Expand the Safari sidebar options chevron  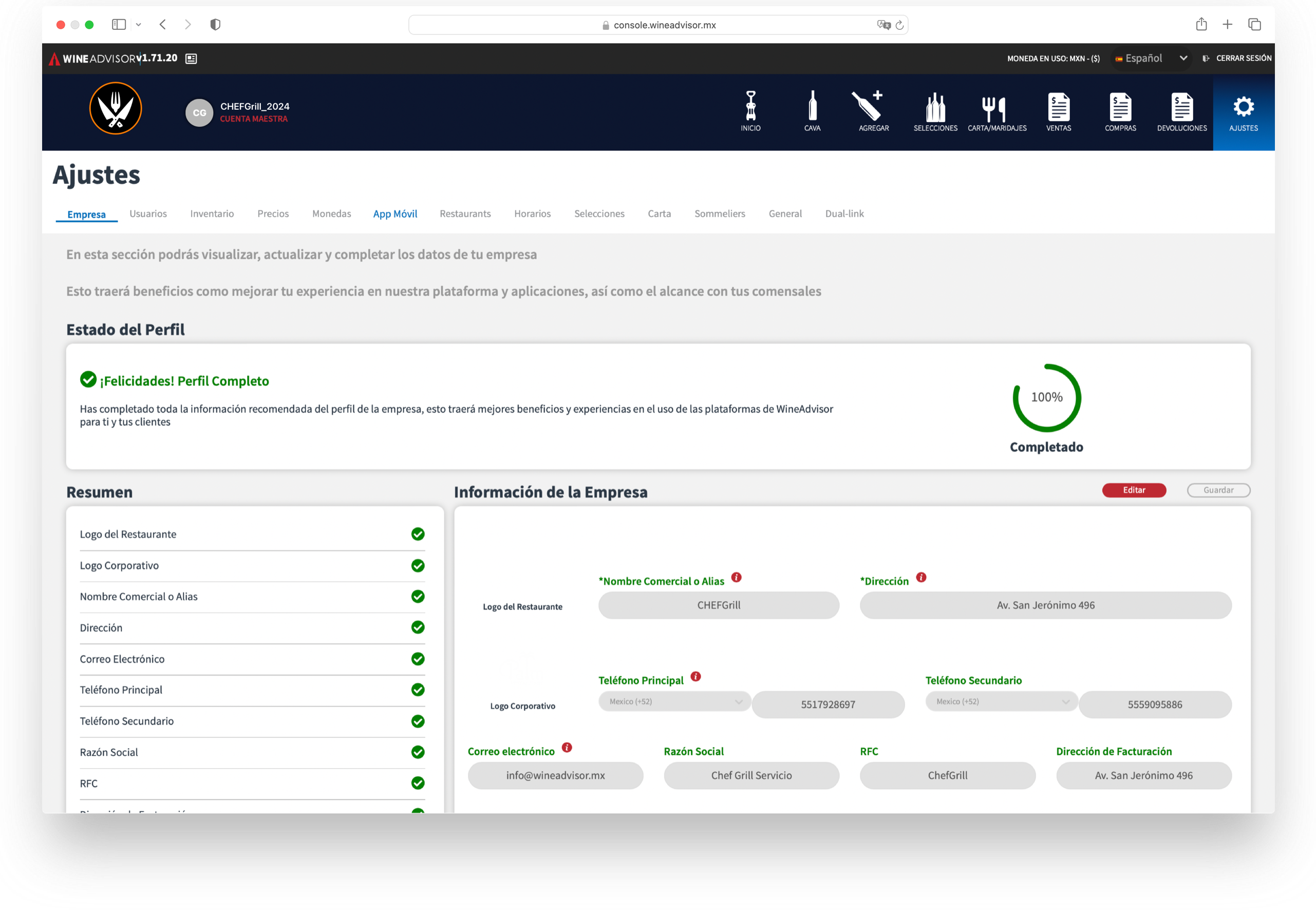click(x=138, y=25)
